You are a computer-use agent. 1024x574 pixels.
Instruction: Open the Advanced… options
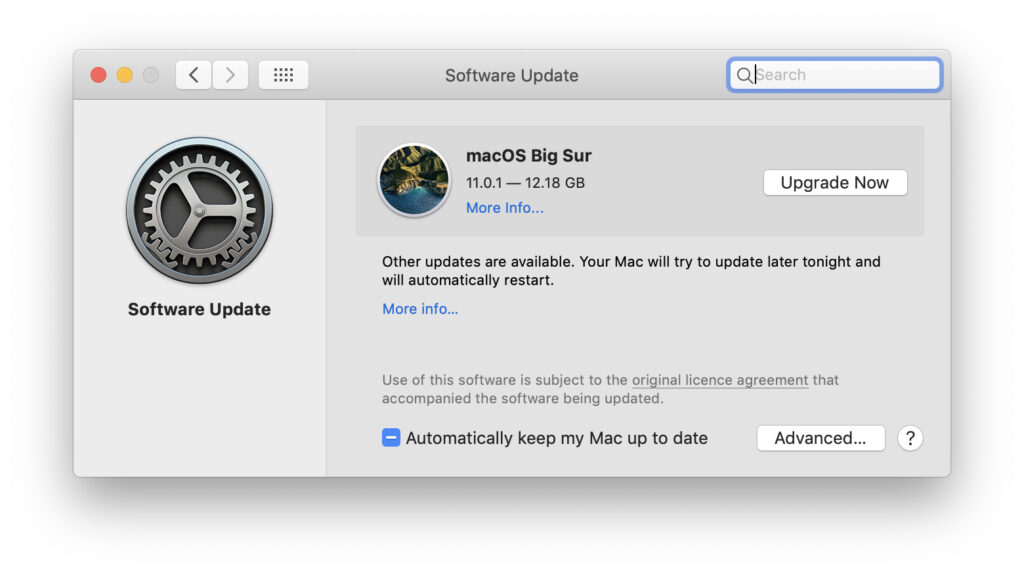coord(820,438)
